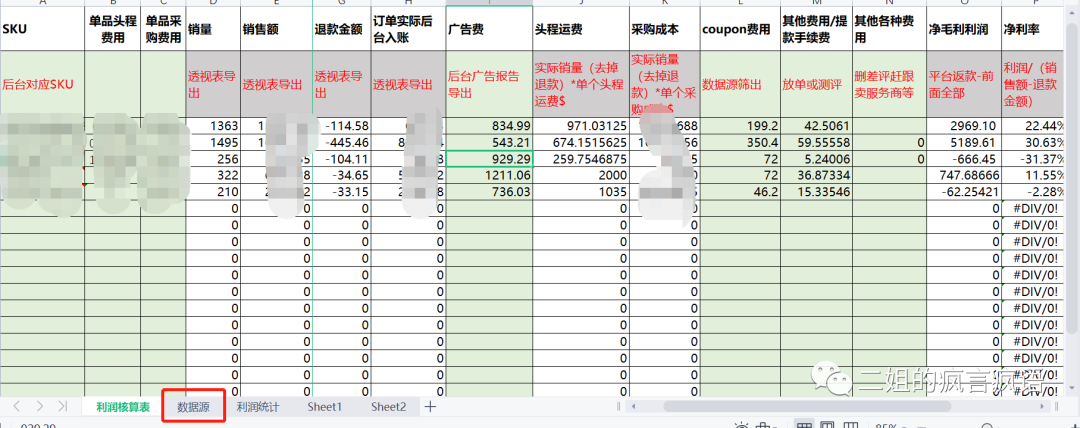Select the refund cell -114.58
The width and height of the screenshot is (1080, 428).
(x=341, y=125)
